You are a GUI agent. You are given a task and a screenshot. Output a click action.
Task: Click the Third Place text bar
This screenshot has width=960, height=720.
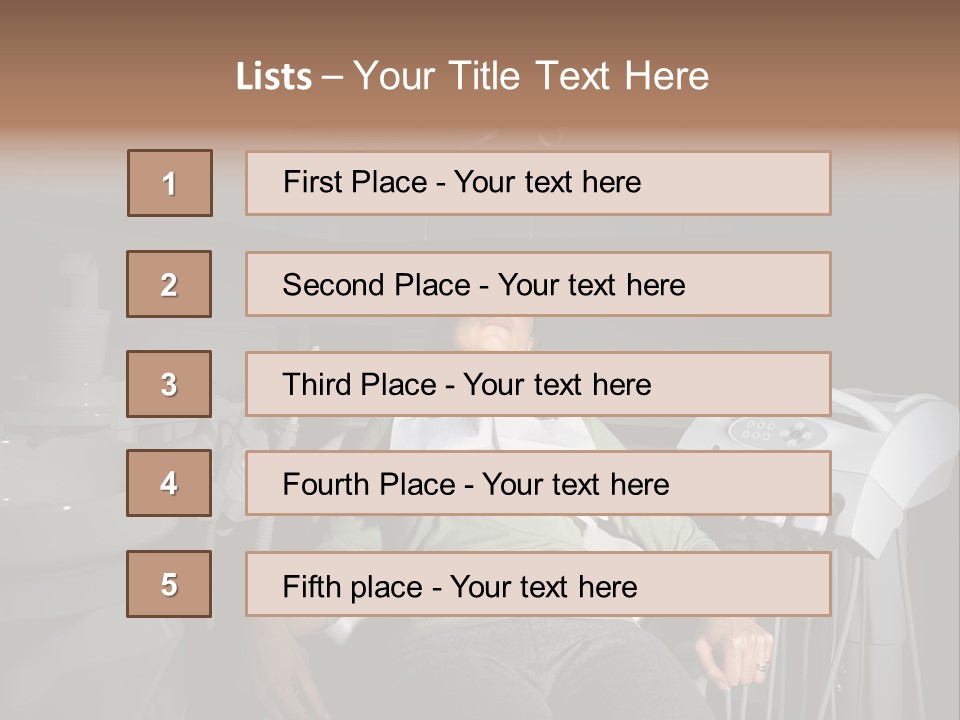click(538, 384)
